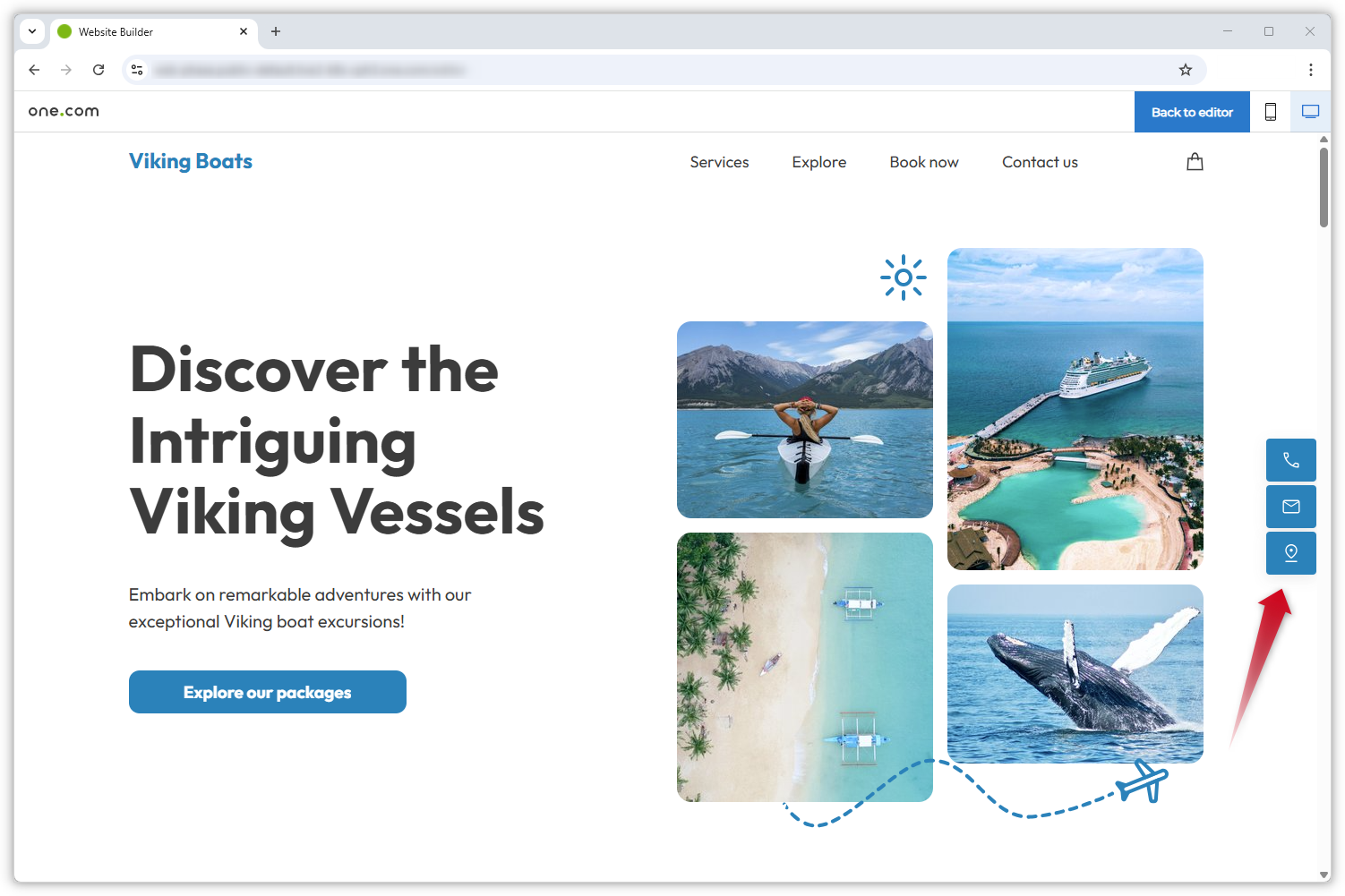Click the Contact us navigation link
1345x896 pixels.
1040,162
